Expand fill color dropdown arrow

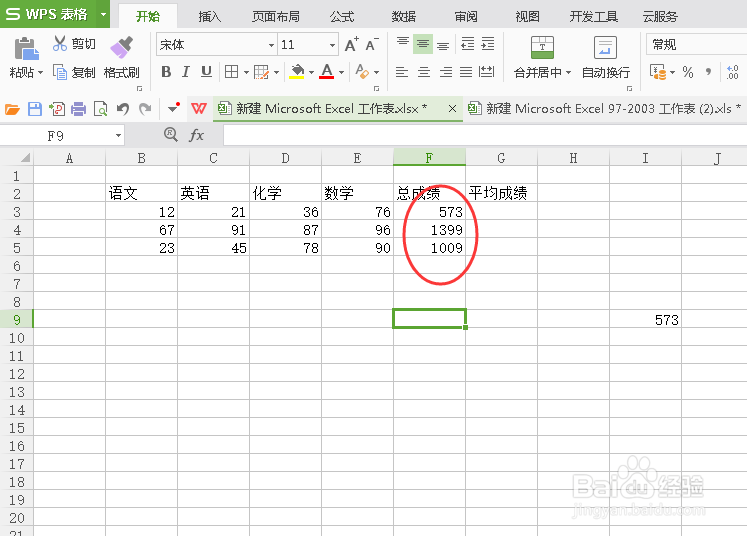tap(311, 72)
